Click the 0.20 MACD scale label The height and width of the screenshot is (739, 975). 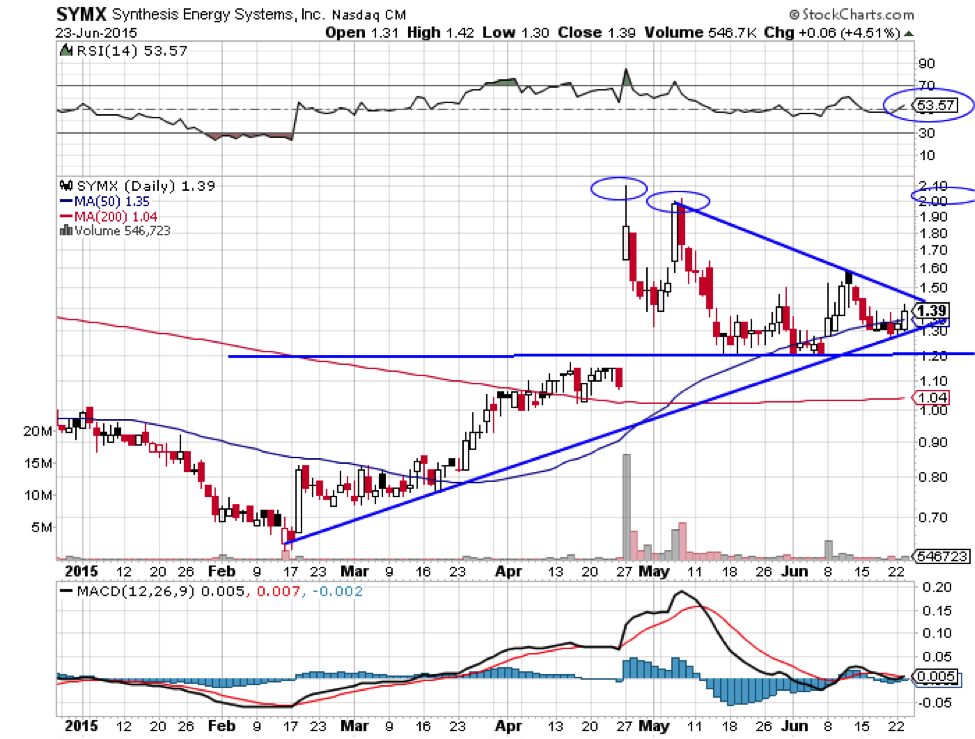pos(936,587)
